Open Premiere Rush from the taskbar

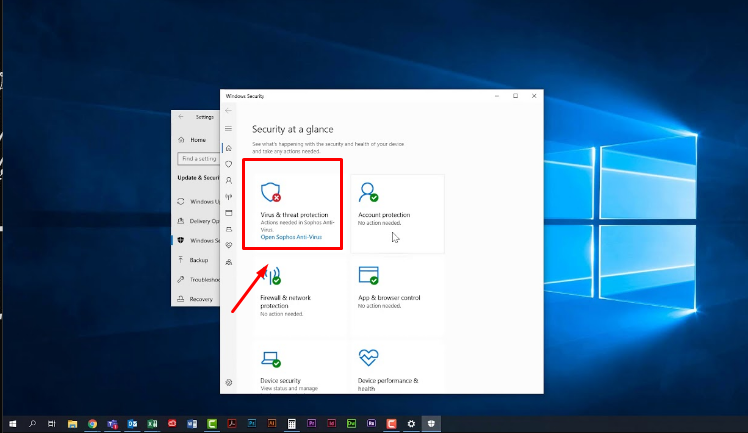point(371,423)
